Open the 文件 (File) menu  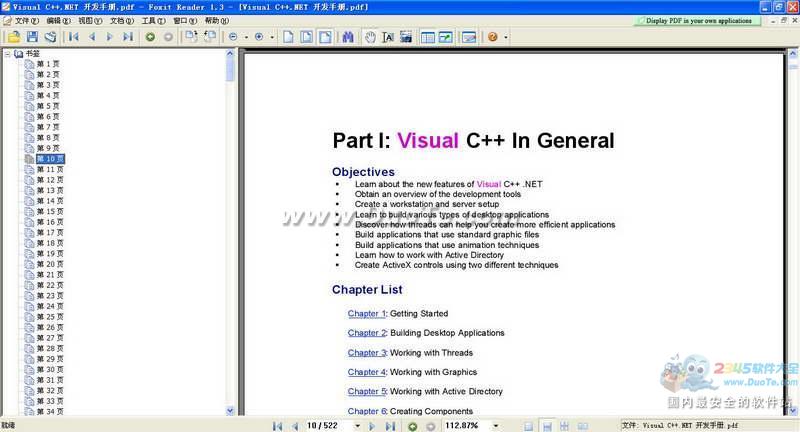(x=27, y=20)
